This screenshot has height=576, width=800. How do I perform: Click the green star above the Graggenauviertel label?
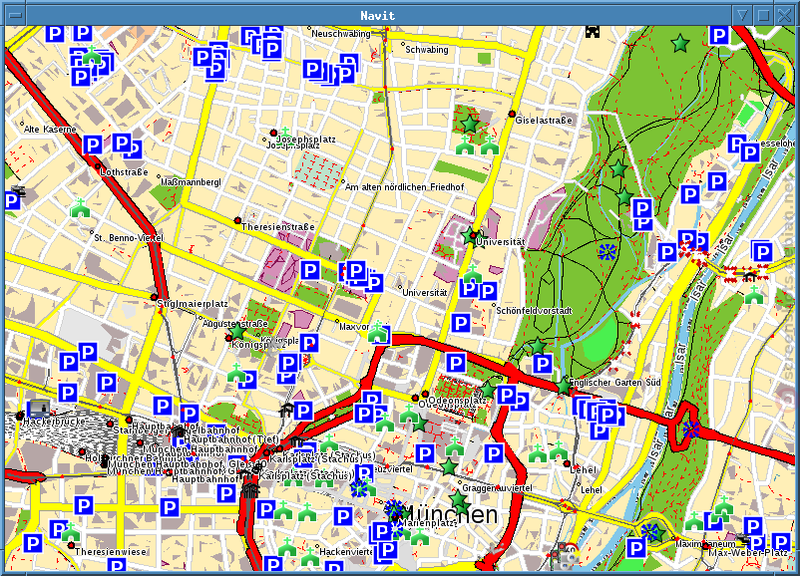coord(448,467)
